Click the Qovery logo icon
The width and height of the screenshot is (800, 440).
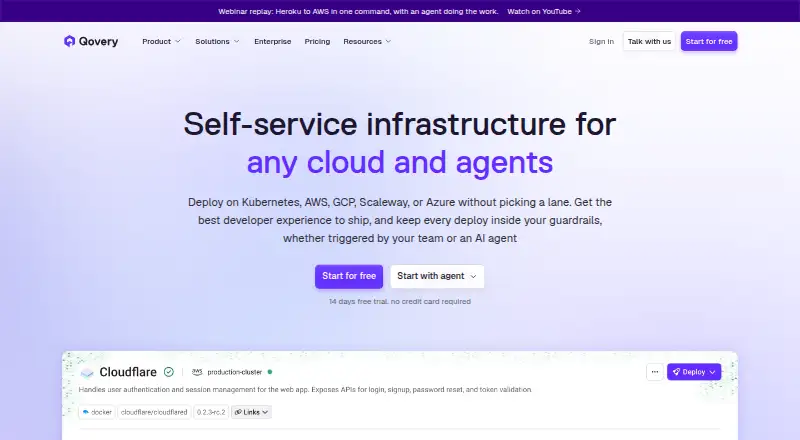(69, 41)
